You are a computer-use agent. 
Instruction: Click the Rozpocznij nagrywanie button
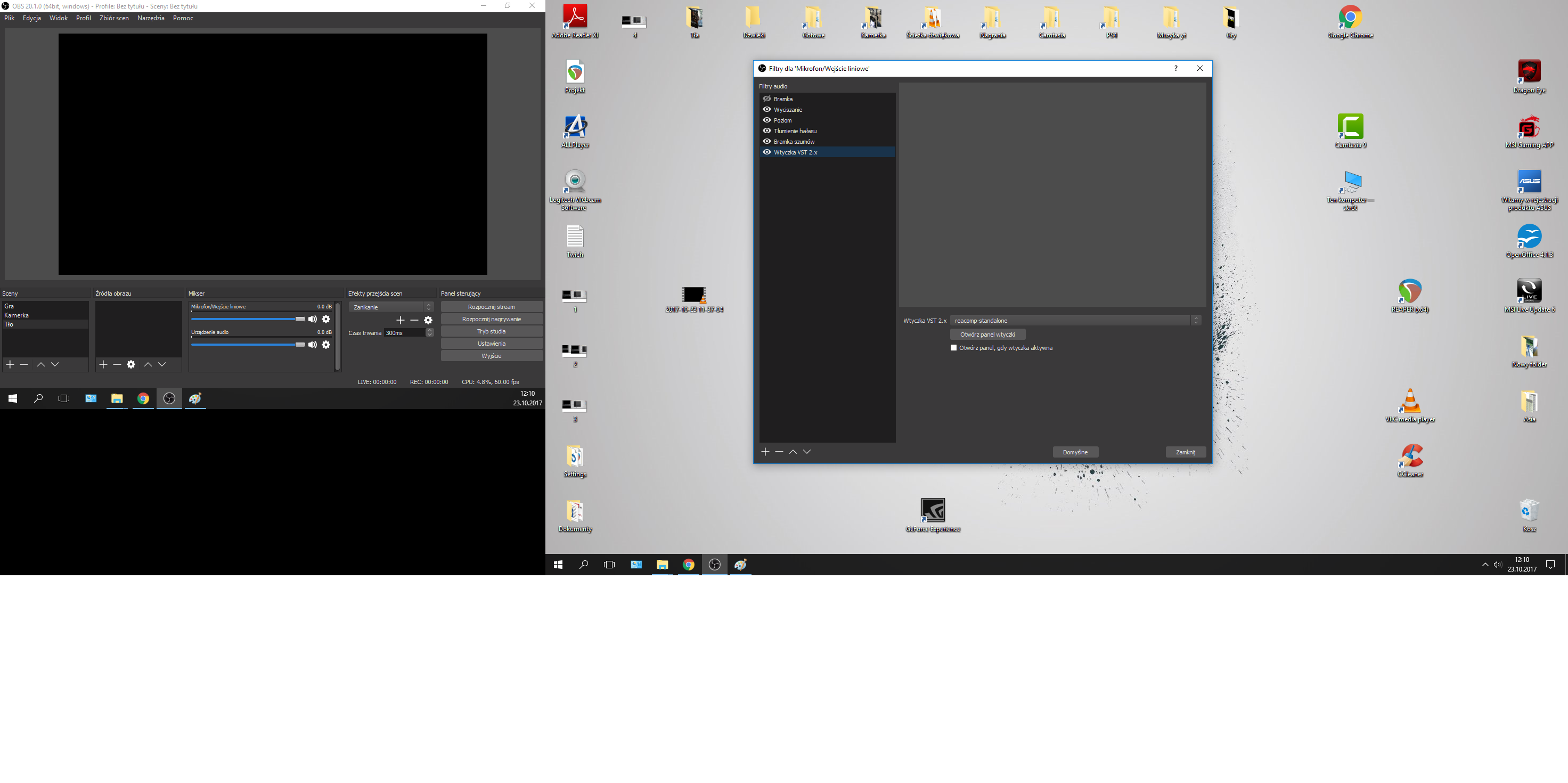491,319
